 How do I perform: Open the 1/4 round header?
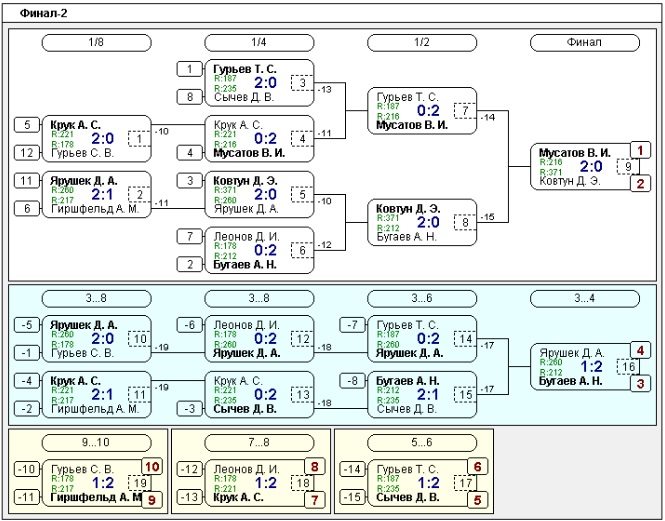coord(259,43)
